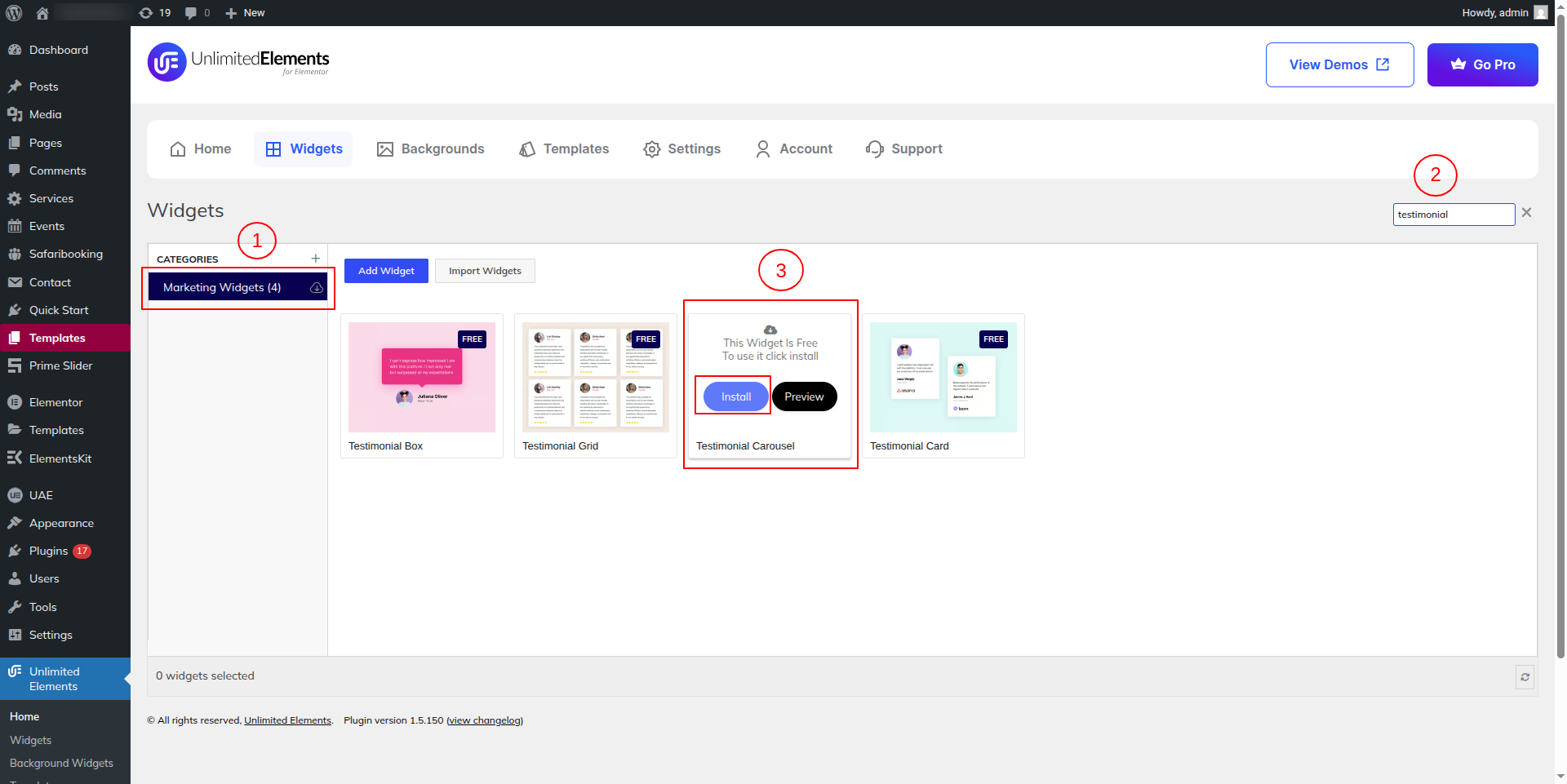
Task: Click the WordPress logo icon in admin bar
Action: point(14,13)
